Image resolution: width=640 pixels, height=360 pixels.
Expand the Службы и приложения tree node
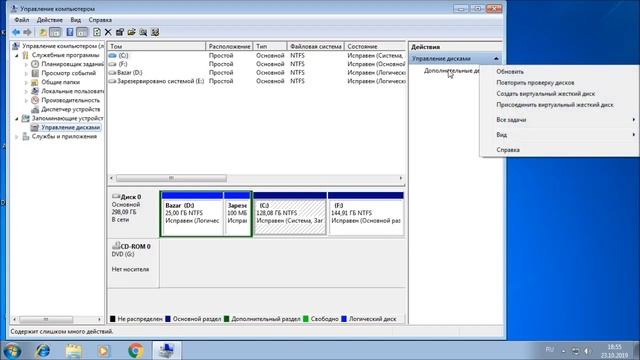click(x=17, y=136)
